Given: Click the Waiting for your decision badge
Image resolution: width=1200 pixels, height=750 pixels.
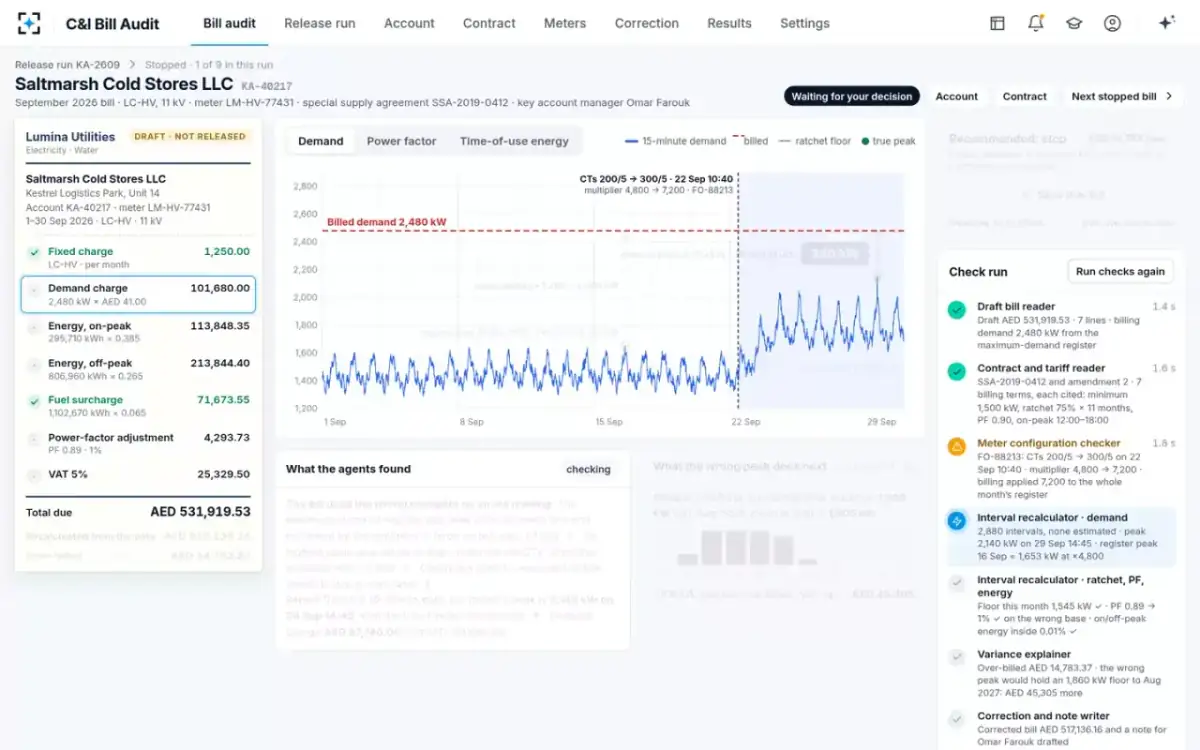Looking at the screenshot, I should coord(852,96).
